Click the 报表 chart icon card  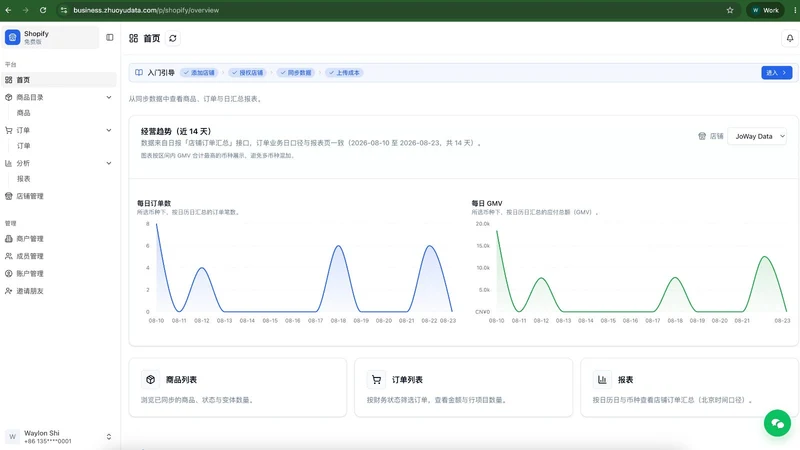coord(602,380)
